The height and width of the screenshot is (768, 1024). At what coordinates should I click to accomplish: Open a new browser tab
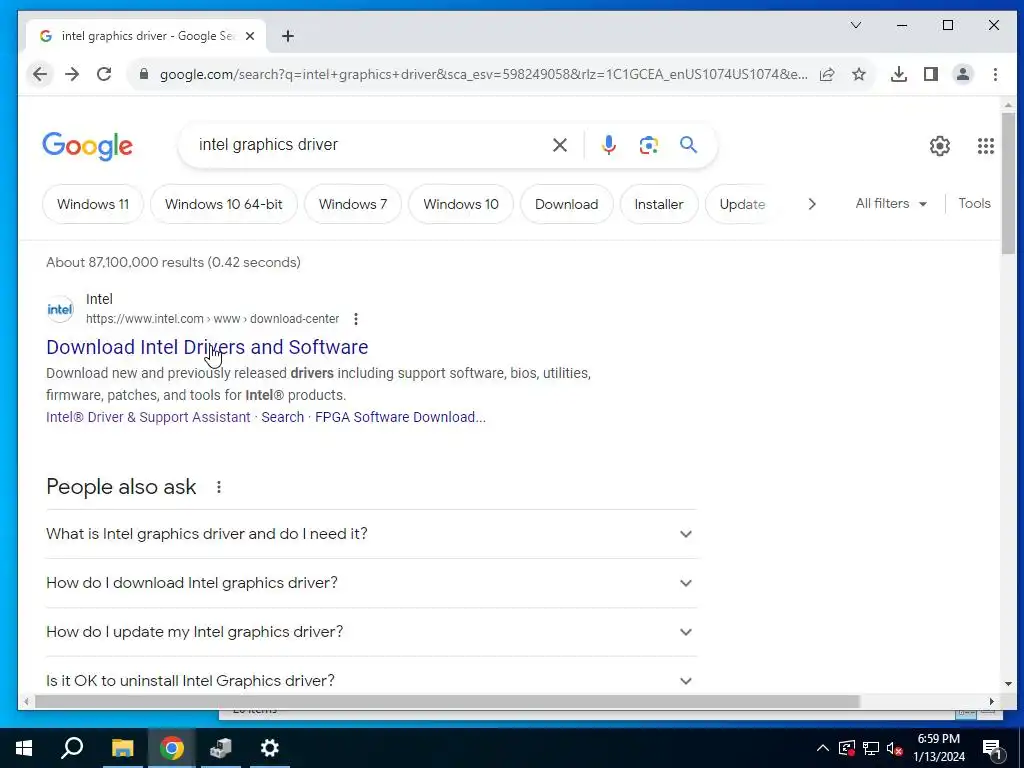(x=288, y=37)
